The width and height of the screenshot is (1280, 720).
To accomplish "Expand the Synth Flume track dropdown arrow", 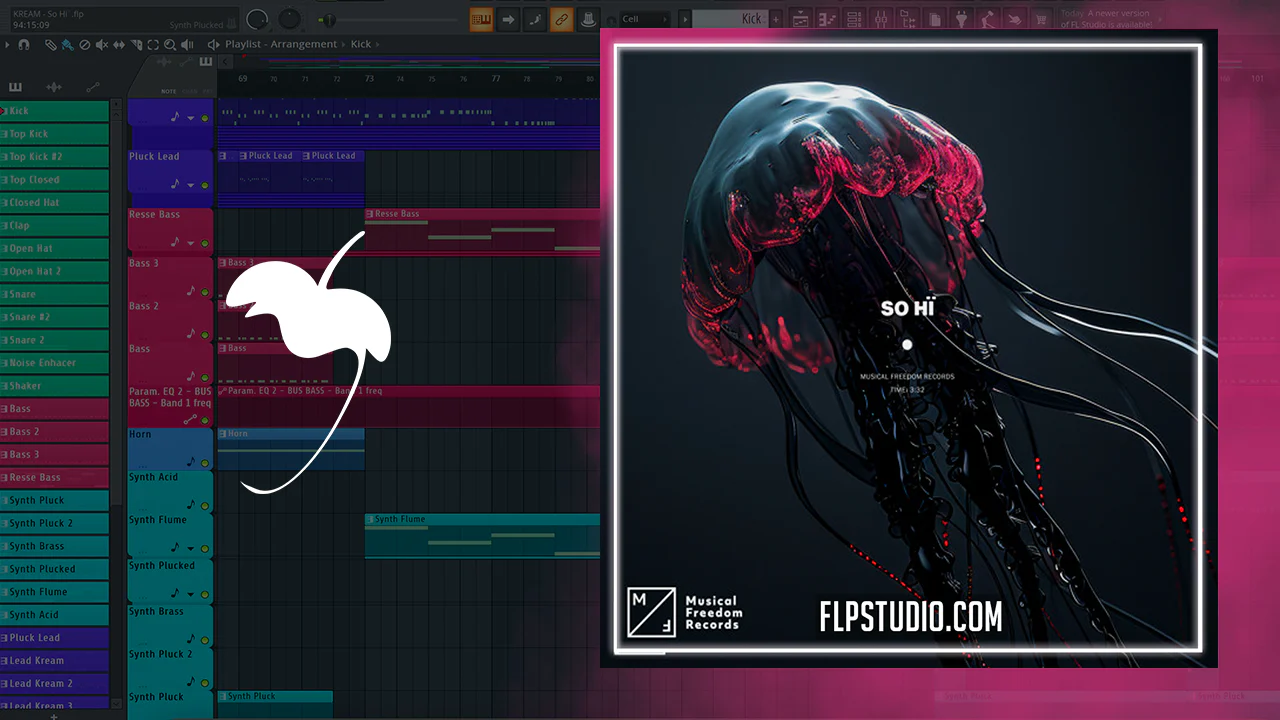I will [x=190, y=549].
